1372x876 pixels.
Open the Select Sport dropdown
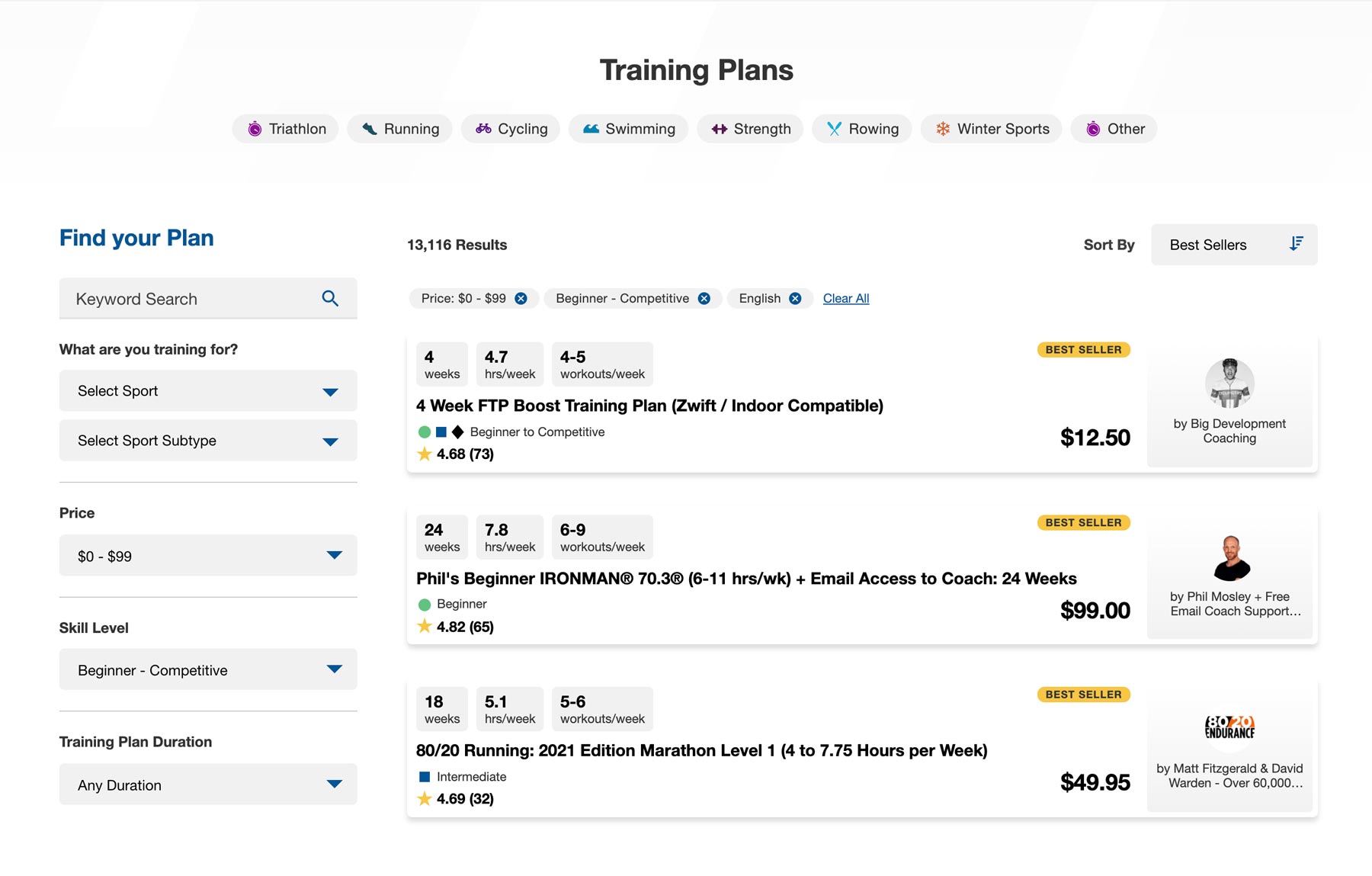point(207,391)
